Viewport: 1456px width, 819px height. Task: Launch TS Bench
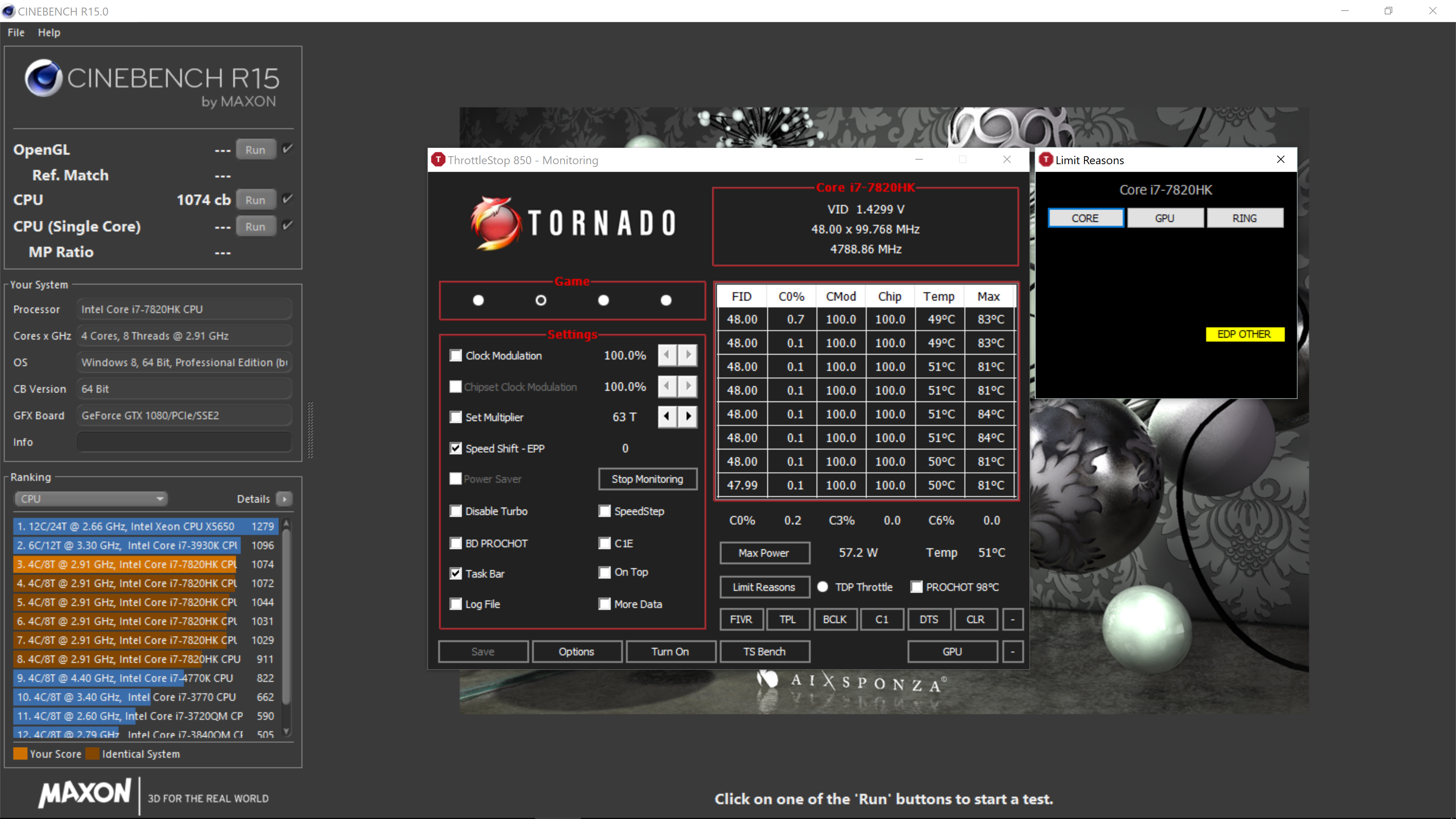coord(764,652)
